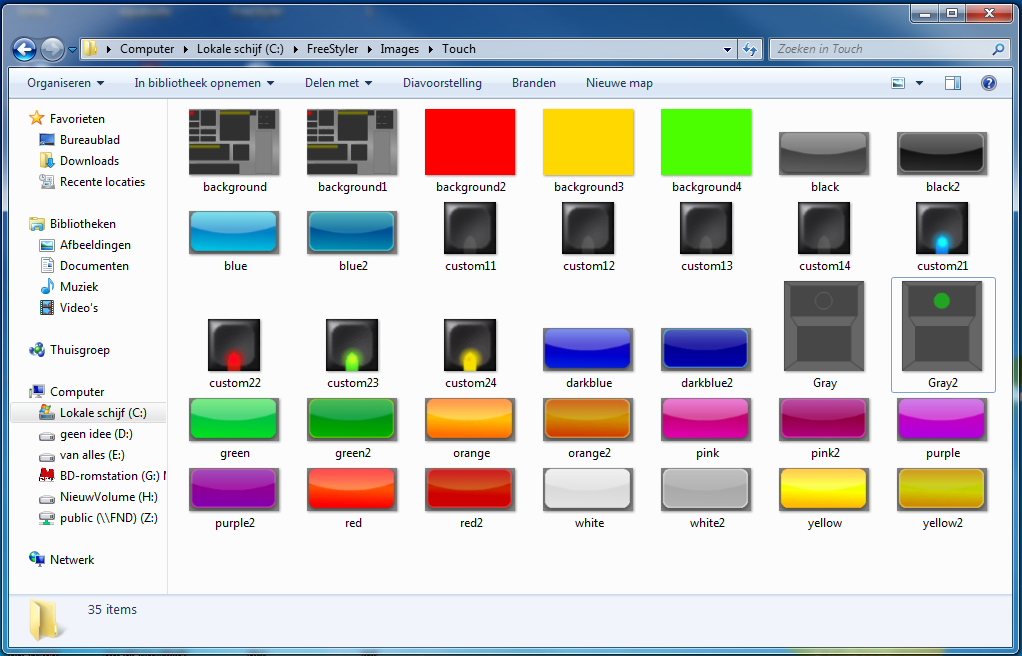
Task: Select the custom21 blue light icon
Action: tap(942, 228)
